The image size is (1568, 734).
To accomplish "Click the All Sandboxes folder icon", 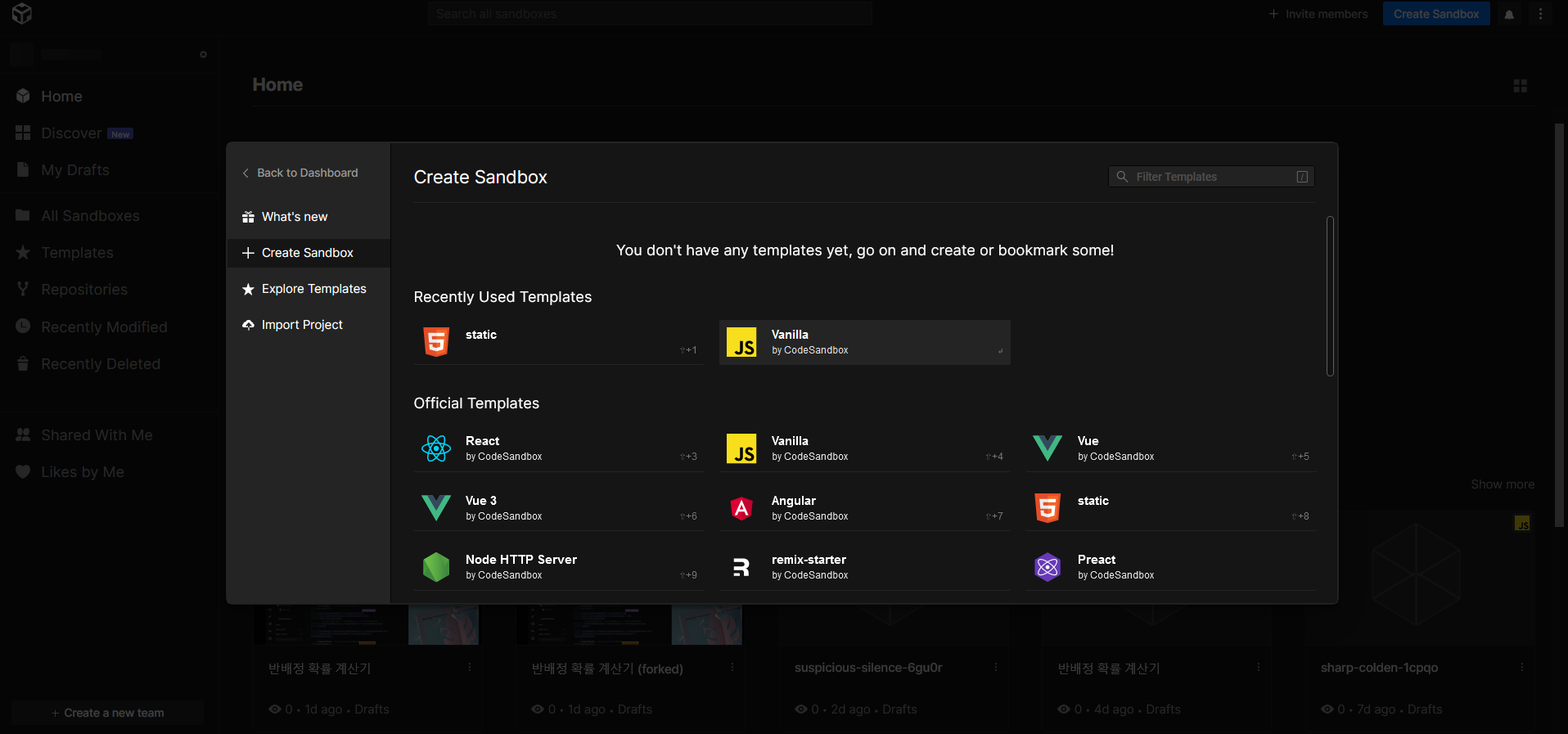I will point(23,215).
